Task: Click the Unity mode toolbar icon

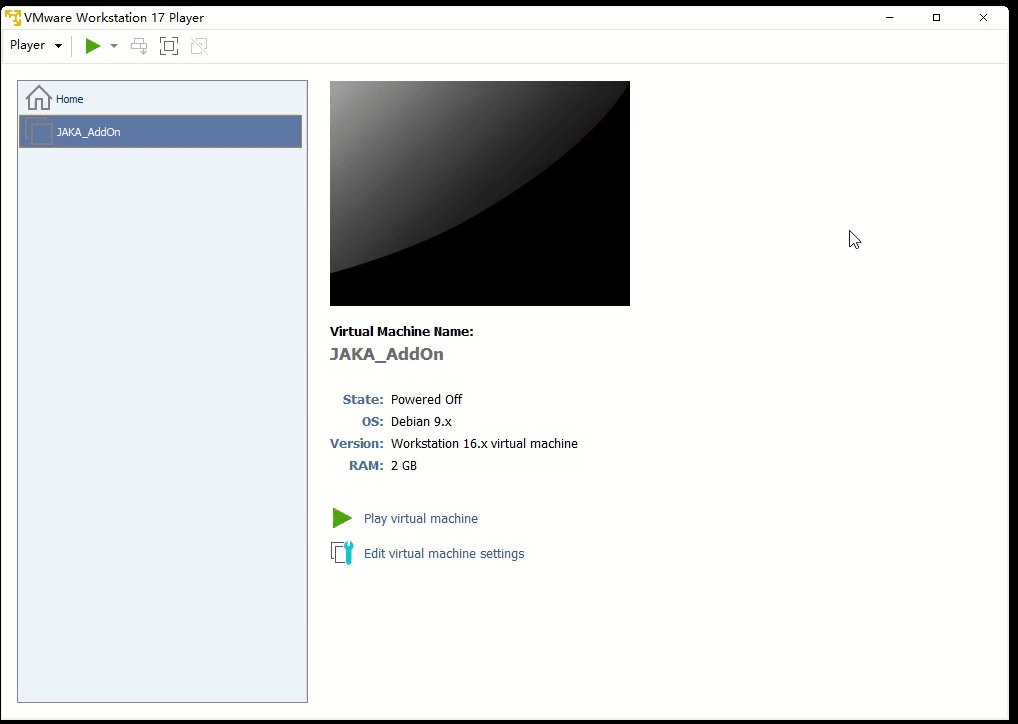Action: tap(199, 45)
